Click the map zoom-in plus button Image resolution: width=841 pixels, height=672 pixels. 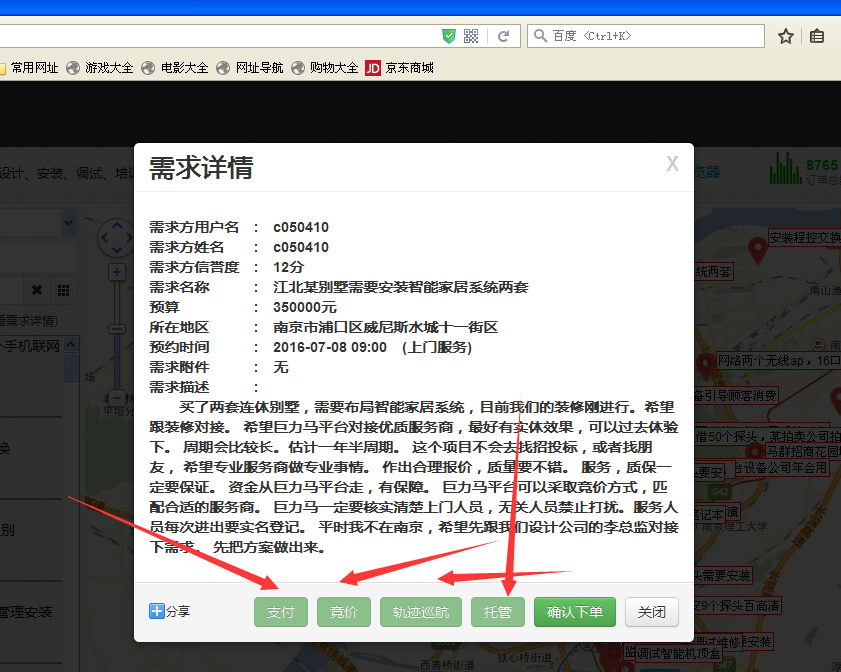click(117, 272)
